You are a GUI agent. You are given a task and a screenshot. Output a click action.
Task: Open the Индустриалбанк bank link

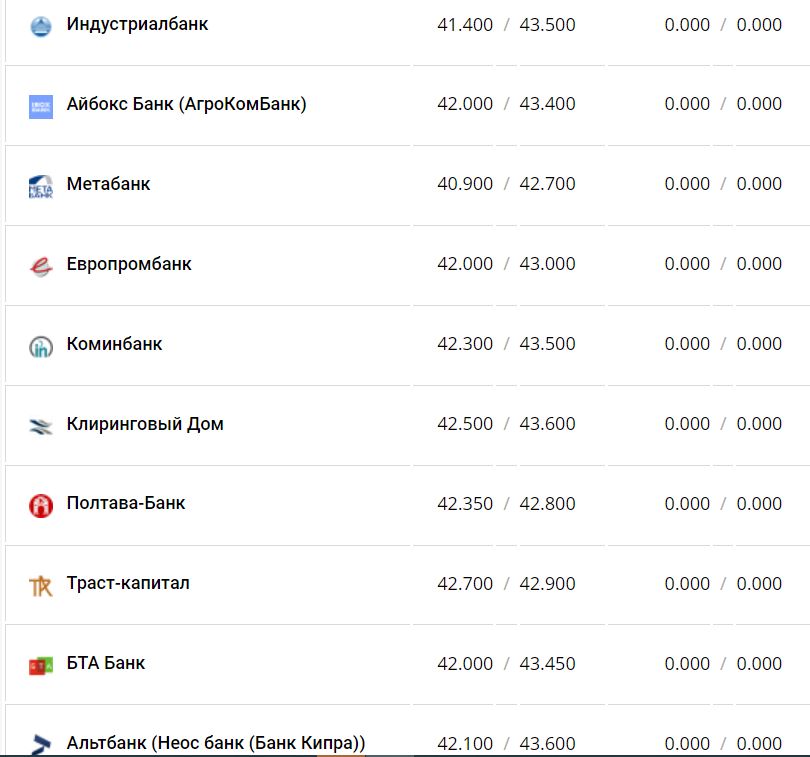pos(137,24)
